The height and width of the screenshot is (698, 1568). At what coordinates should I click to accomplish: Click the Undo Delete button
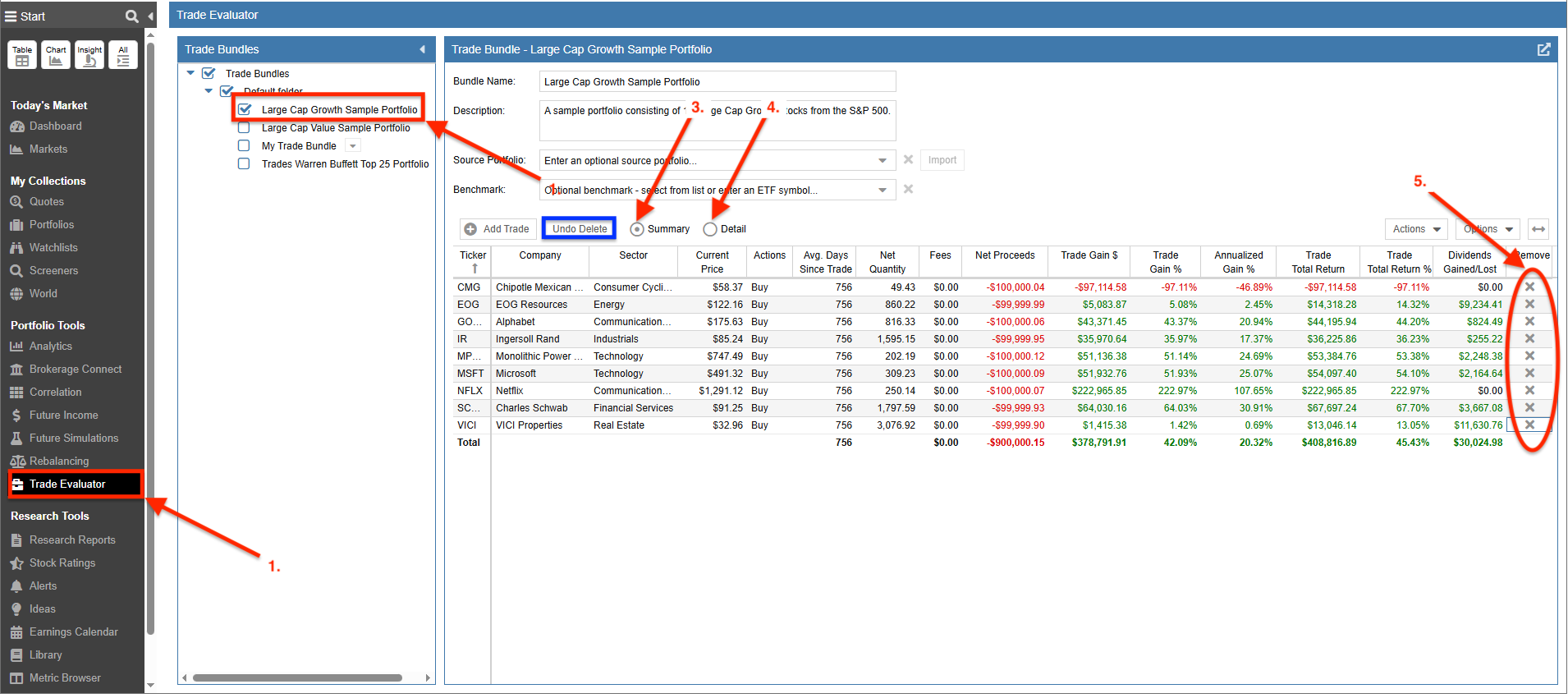point(580,229)
